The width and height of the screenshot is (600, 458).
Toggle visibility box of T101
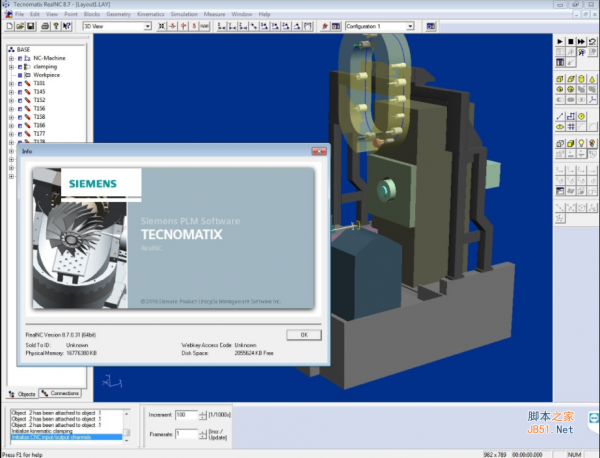point(20,83)
